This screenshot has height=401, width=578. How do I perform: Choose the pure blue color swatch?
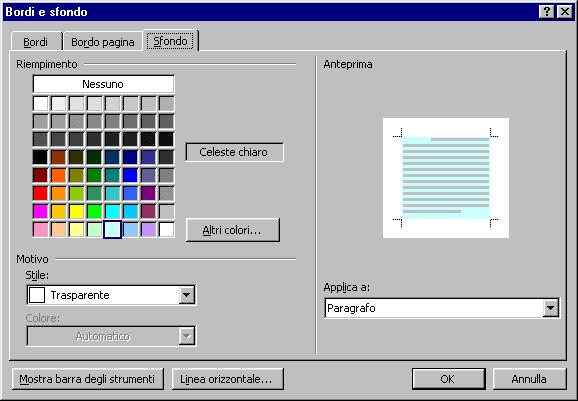pos(130,175)
